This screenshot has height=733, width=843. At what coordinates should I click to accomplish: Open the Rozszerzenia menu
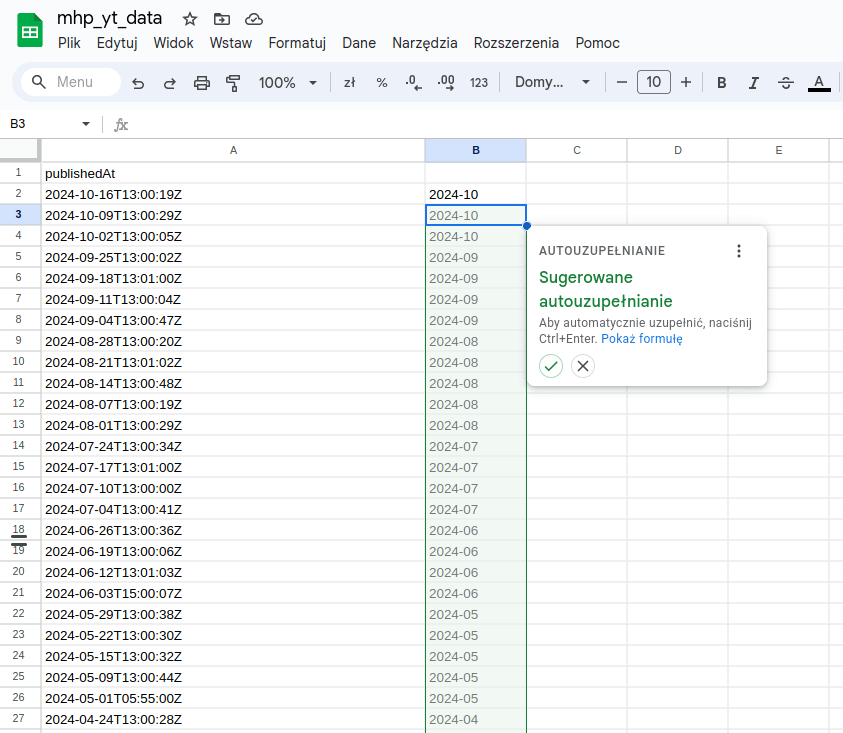(x=516, y=43)
